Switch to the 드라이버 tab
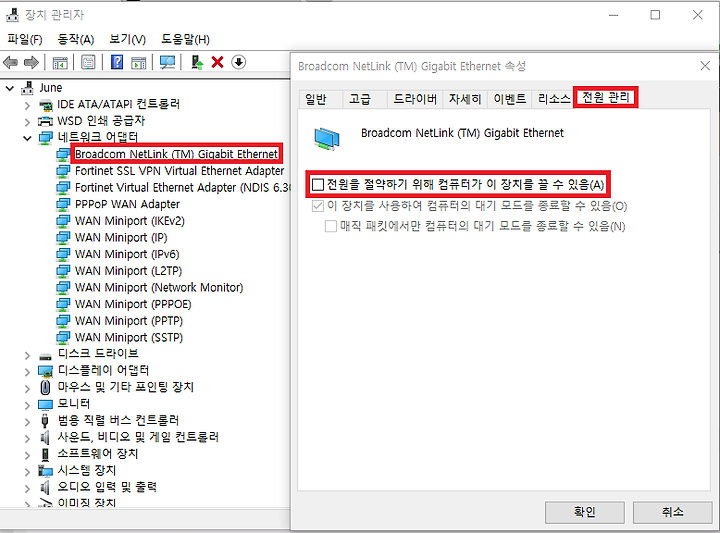 pyautogui.click(x=415, y=99)
